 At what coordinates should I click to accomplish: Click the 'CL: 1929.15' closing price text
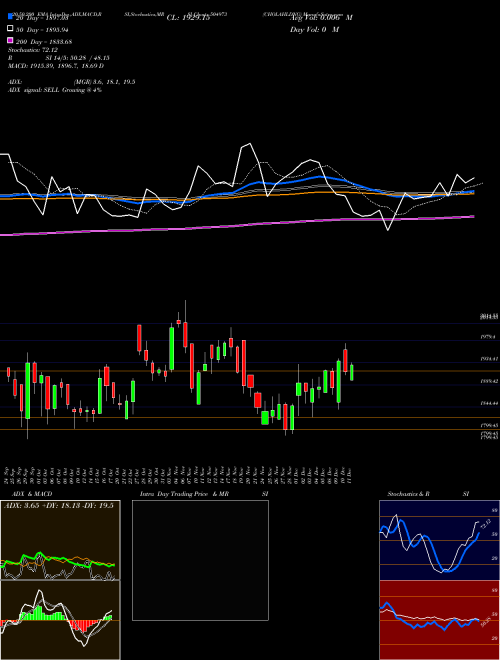coord(188,18)
